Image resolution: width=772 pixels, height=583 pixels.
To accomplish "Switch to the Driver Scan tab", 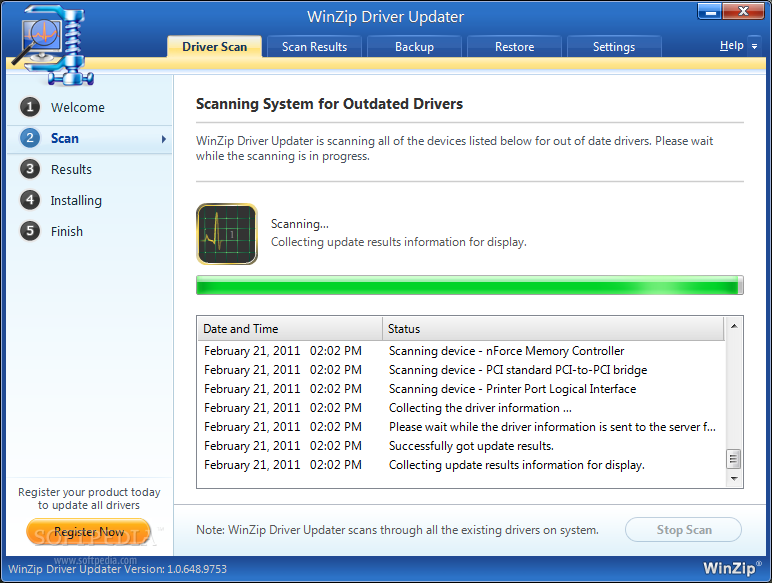I will (214, 47).
